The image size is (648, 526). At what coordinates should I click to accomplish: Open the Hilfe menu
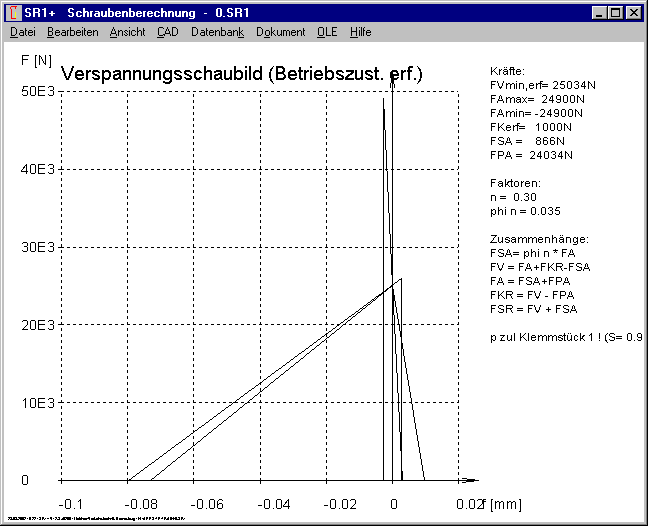[x=360, y=32]
